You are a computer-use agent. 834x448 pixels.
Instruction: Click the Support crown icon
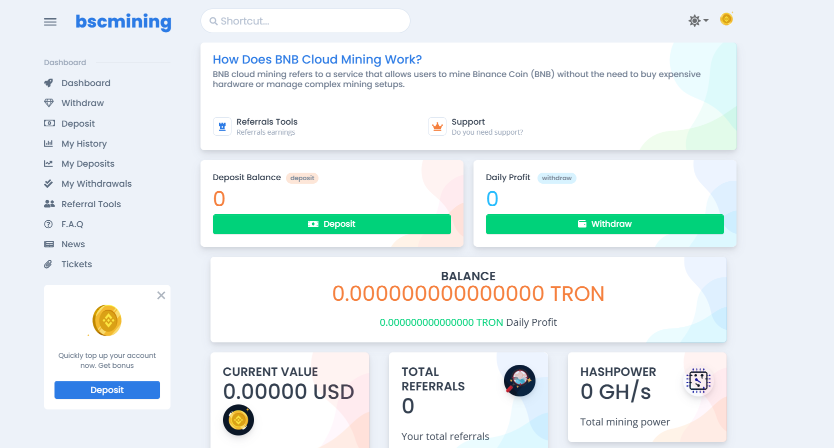point(437,127)
